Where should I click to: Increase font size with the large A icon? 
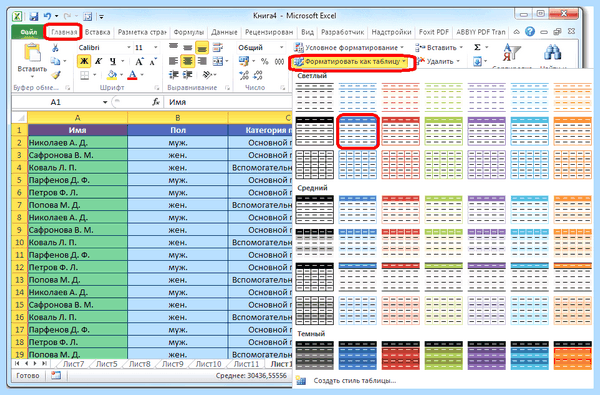coord(139,61)
